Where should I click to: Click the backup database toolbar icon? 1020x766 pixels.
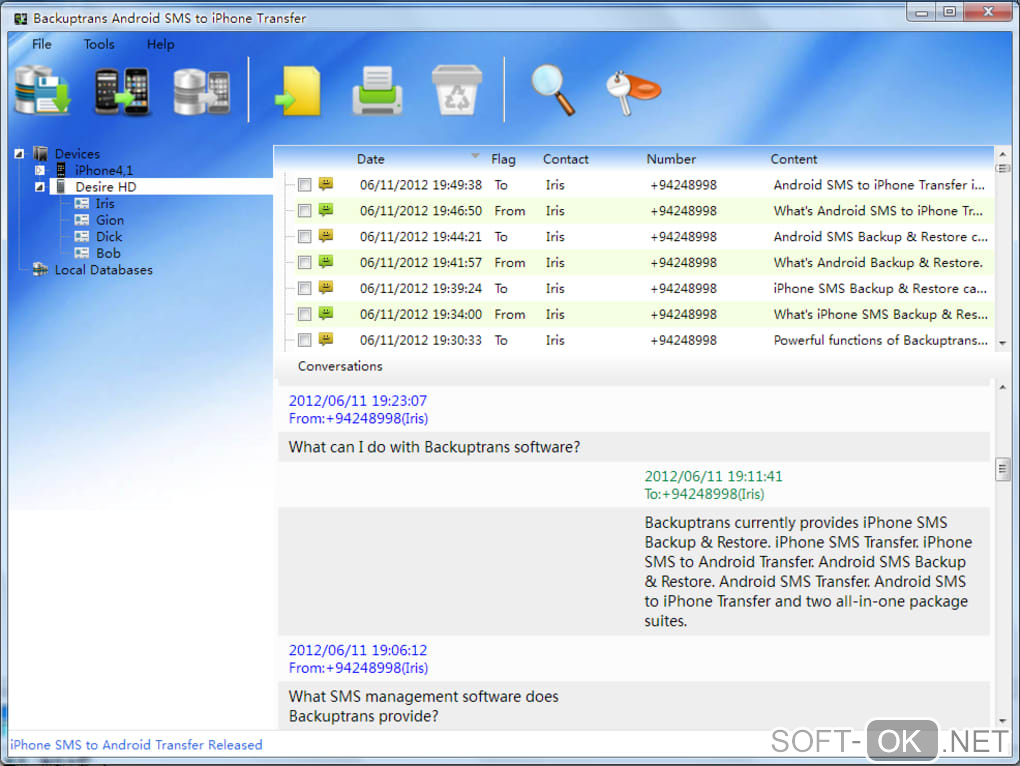[42, 91]
